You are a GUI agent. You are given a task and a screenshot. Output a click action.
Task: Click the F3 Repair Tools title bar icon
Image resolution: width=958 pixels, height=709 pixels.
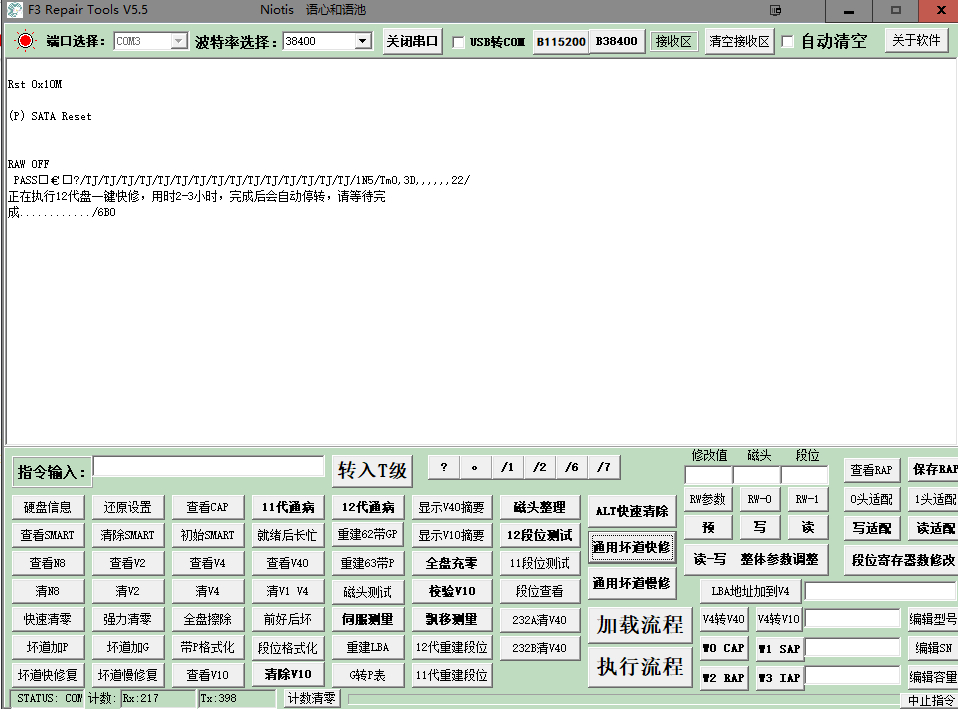coord(15,10)
